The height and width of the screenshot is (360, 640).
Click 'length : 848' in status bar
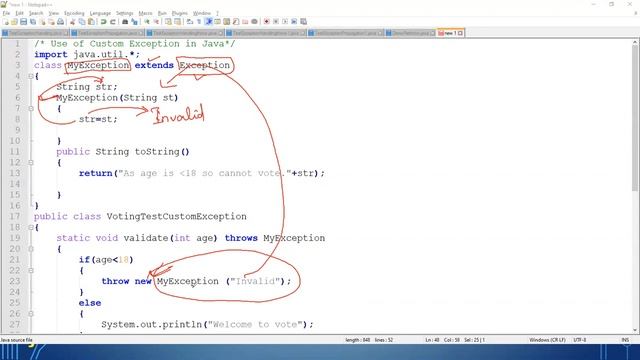[x=358, y=340]
